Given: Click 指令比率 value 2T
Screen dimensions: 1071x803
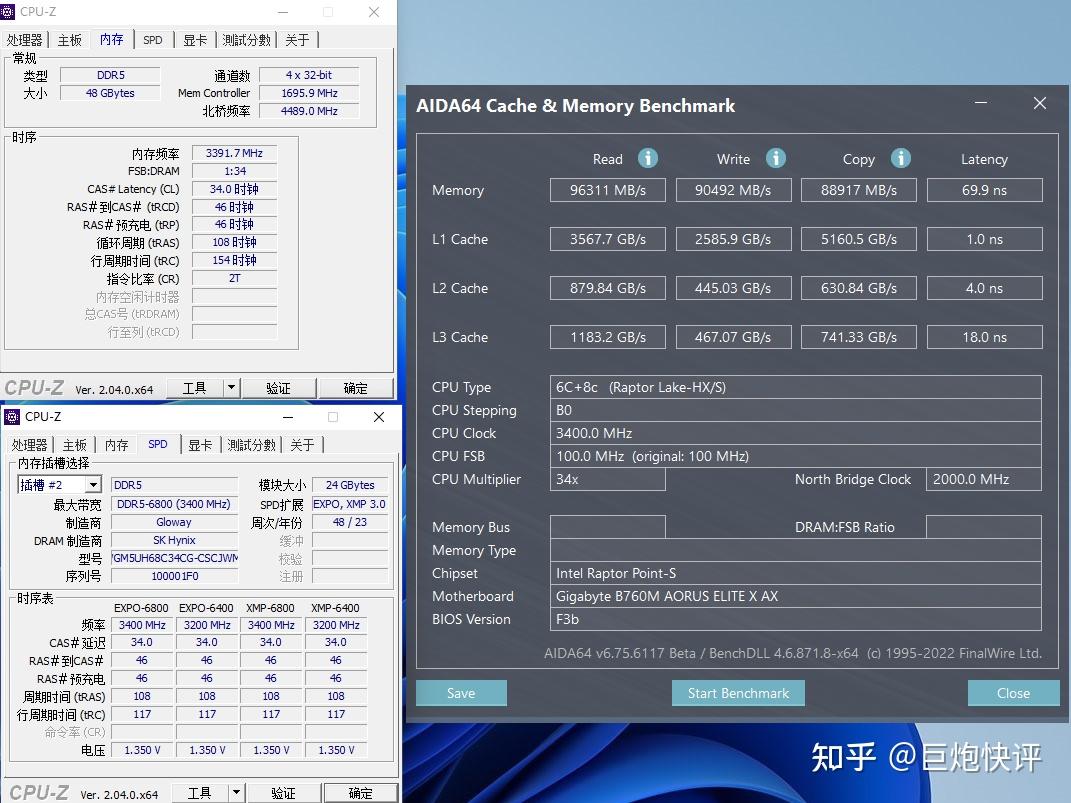Looking at the screenshot, I should click(x=234, y=278).
